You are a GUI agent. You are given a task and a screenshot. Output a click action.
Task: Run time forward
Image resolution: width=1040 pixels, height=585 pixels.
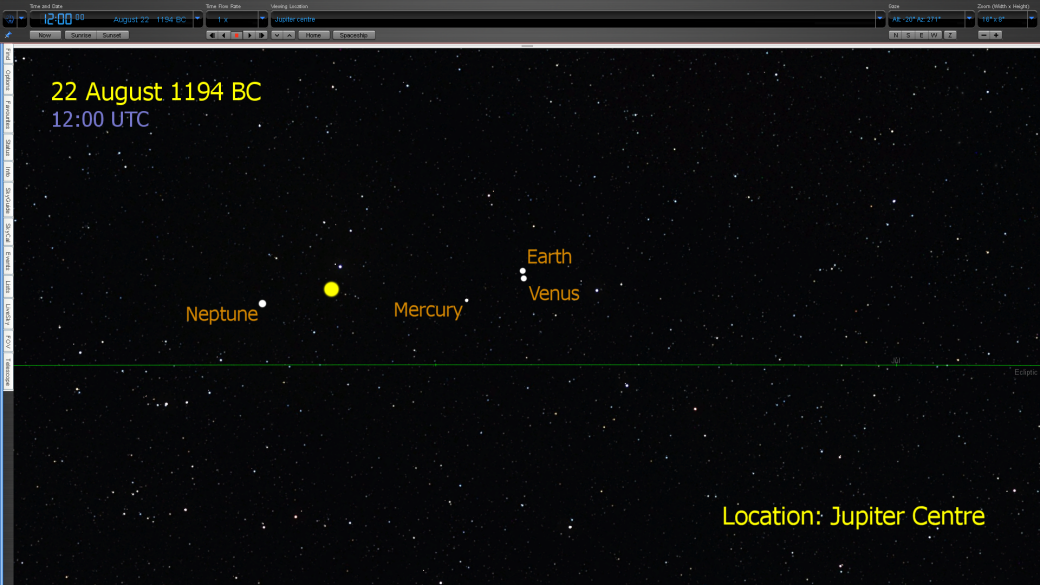pos(249,35)
